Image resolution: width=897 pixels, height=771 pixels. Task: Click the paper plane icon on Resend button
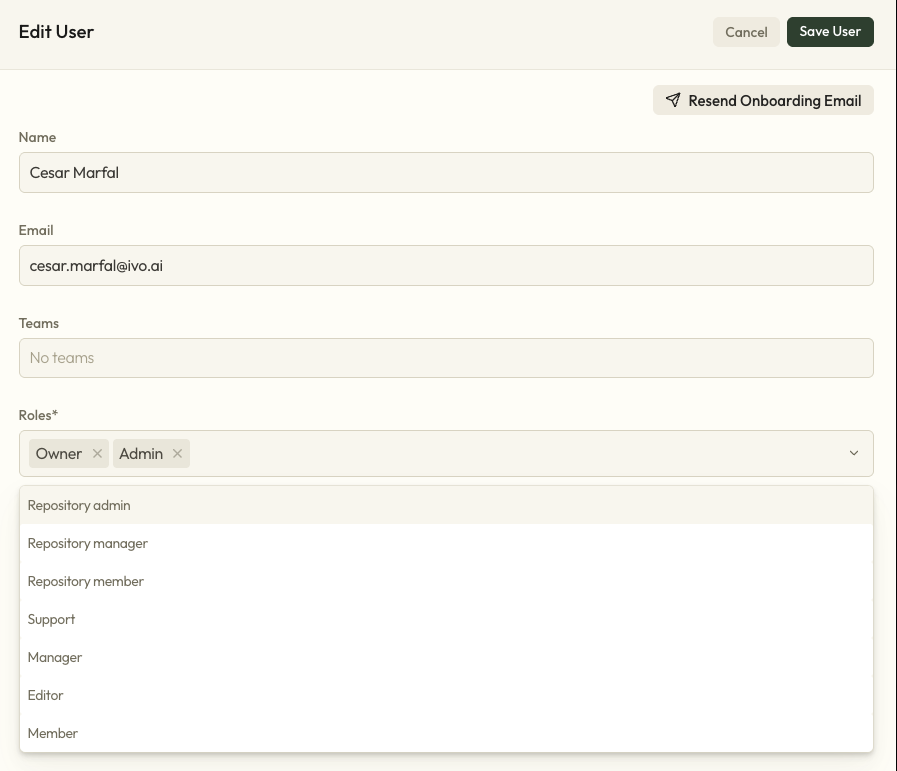[x=673, y=101]
